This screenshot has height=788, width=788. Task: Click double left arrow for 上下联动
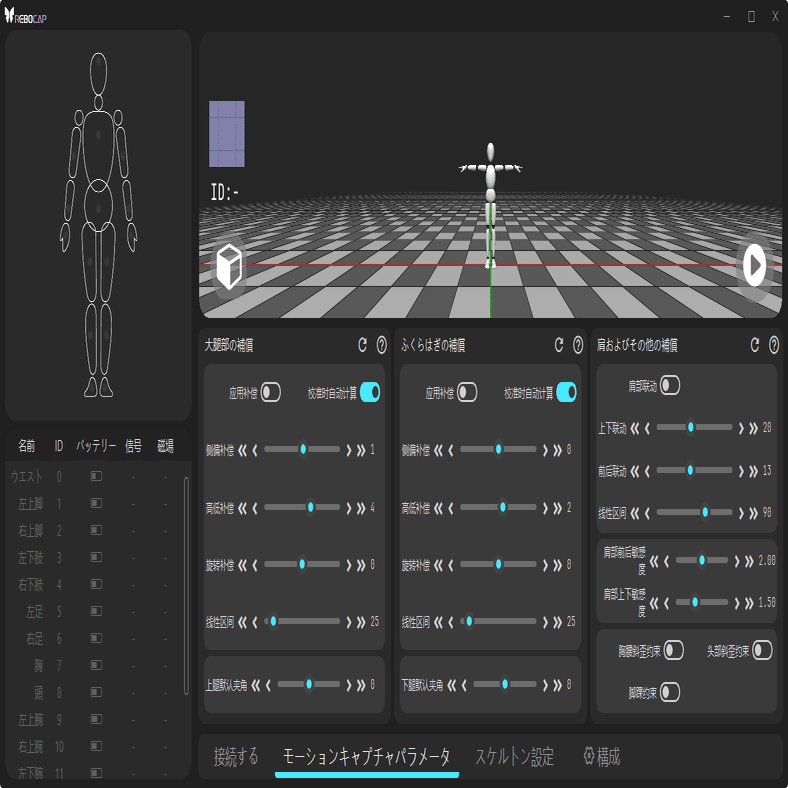pyautogui.click(x=634, y=428)
